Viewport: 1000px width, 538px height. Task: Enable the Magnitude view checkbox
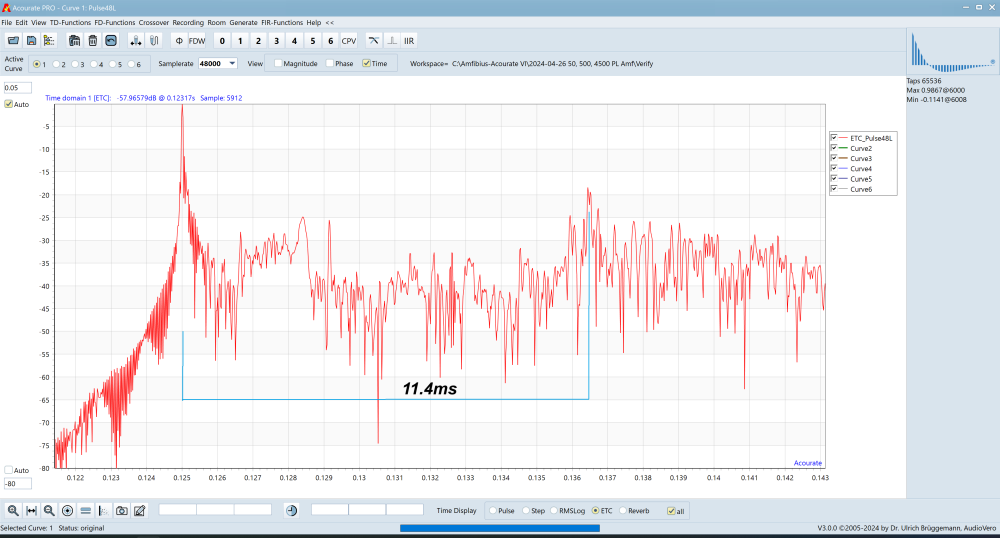[x=279, y=63]
